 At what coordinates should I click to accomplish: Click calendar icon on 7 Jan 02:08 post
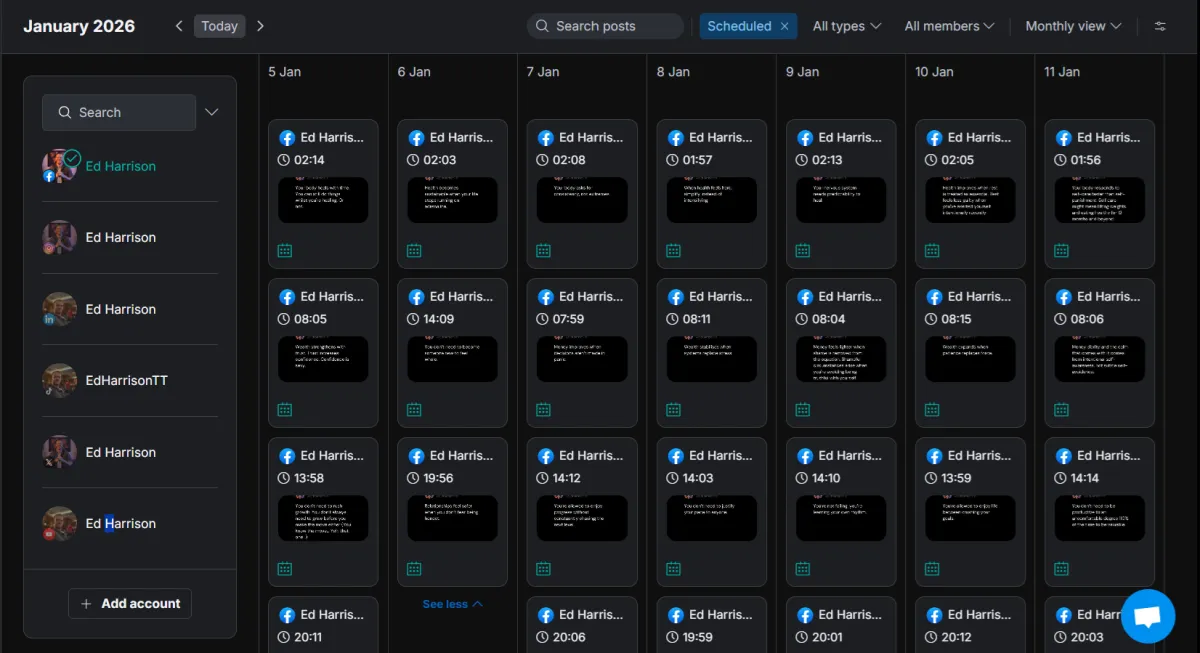point(544,250)
